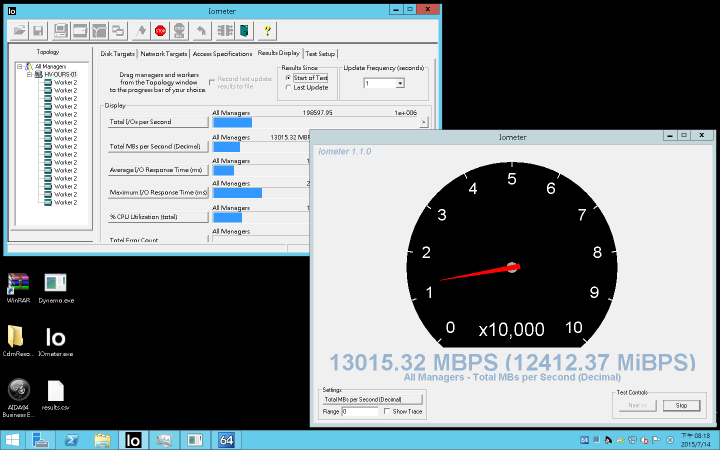Open WinRAR desktop icon

tap(18, 289)
